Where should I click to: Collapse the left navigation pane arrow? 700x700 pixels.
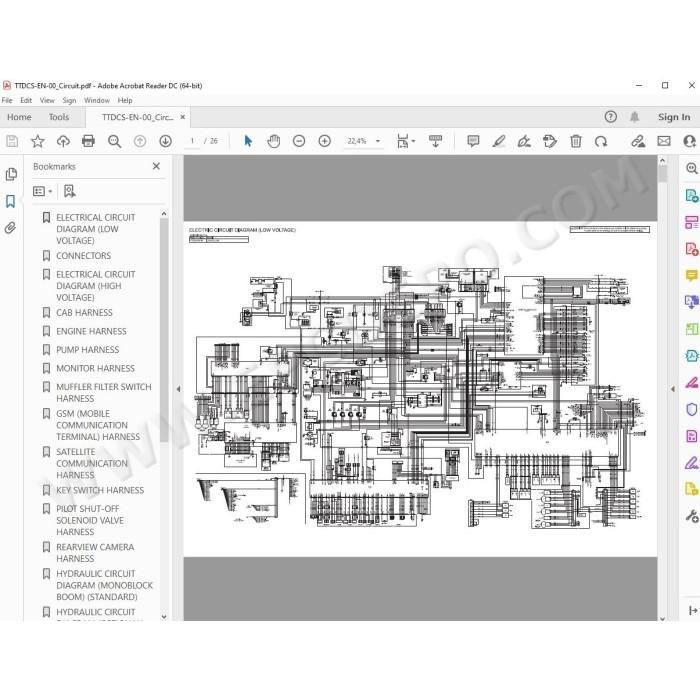click(x=178, y=389)
